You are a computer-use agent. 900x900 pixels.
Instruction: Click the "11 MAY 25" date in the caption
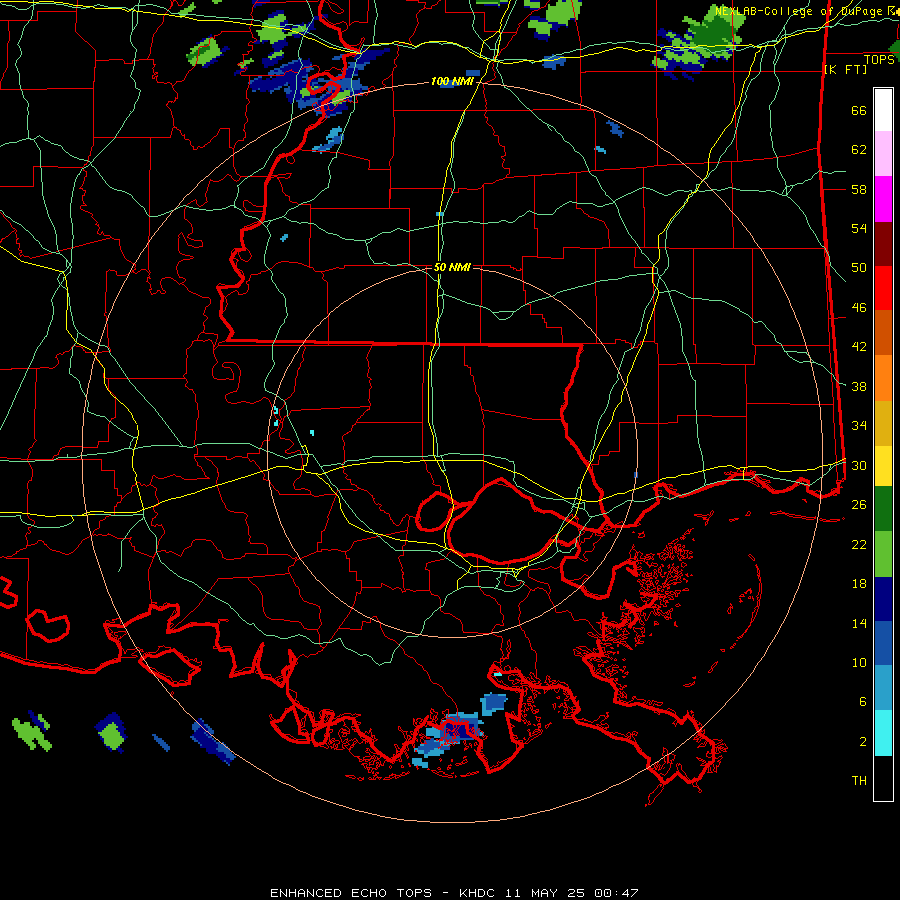pyautogui.click(x=545, y=893)
